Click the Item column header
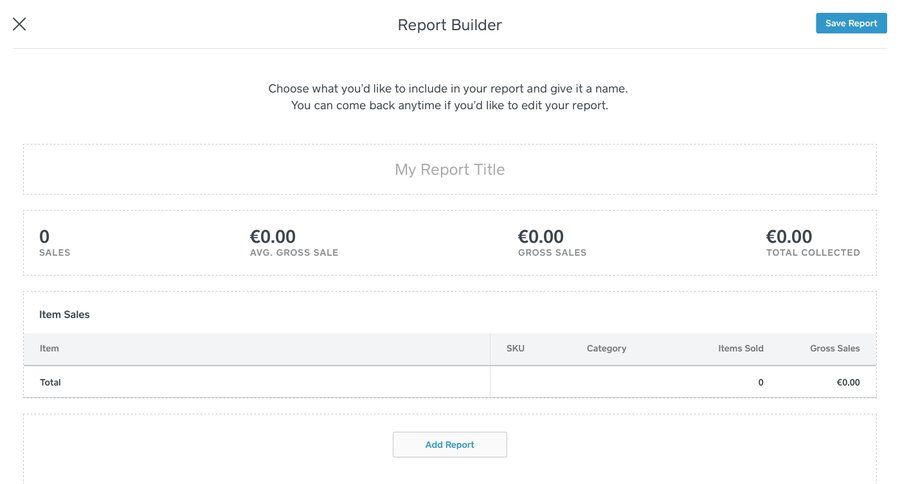This screenshot has width=900, height=484. tap(49, 349)
